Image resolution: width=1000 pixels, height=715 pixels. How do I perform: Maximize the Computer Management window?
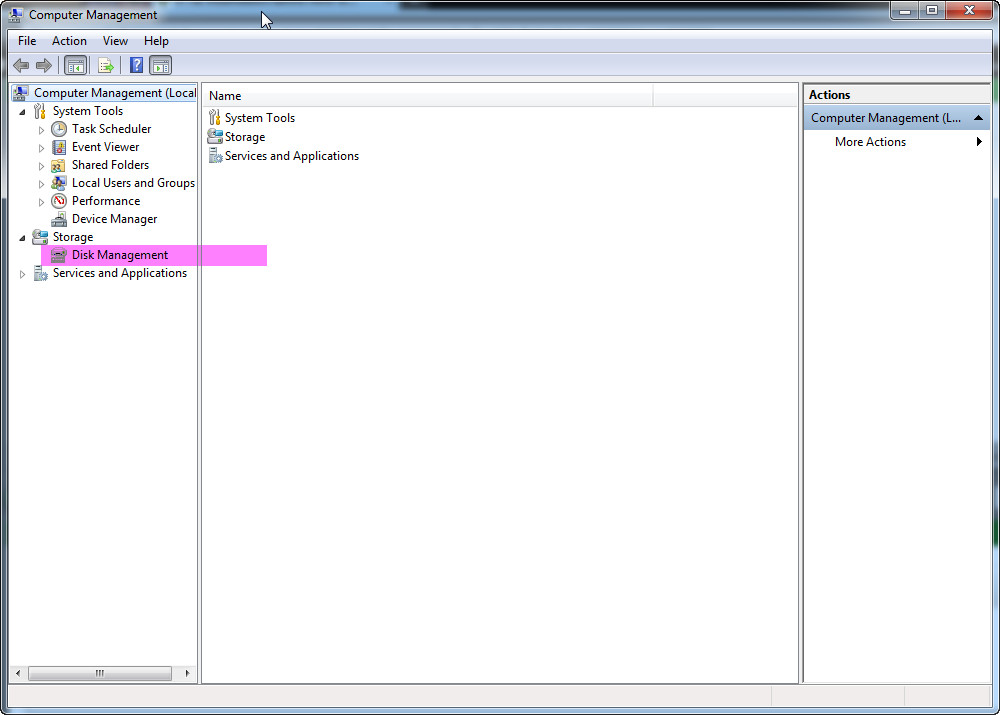pyautogui.click(x=932, y=10)
